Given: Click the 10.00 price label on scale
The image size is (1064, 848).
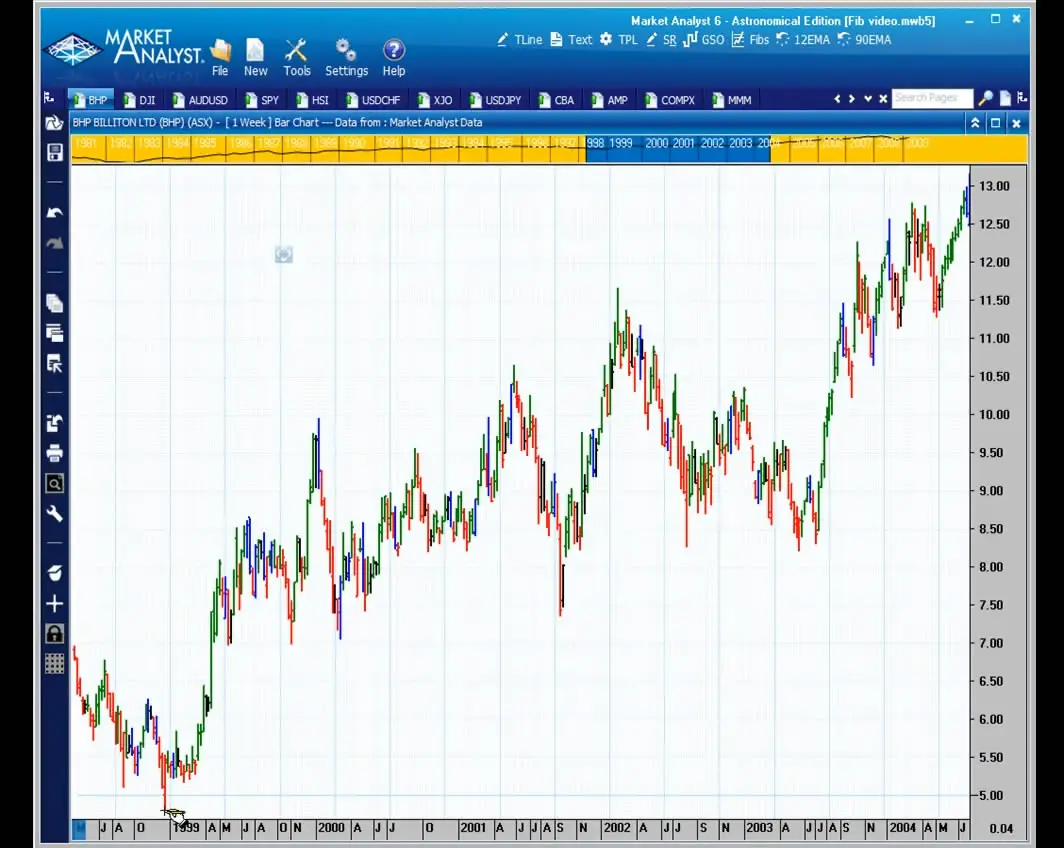Looking at the screenshot, I should tap(994, 415).
